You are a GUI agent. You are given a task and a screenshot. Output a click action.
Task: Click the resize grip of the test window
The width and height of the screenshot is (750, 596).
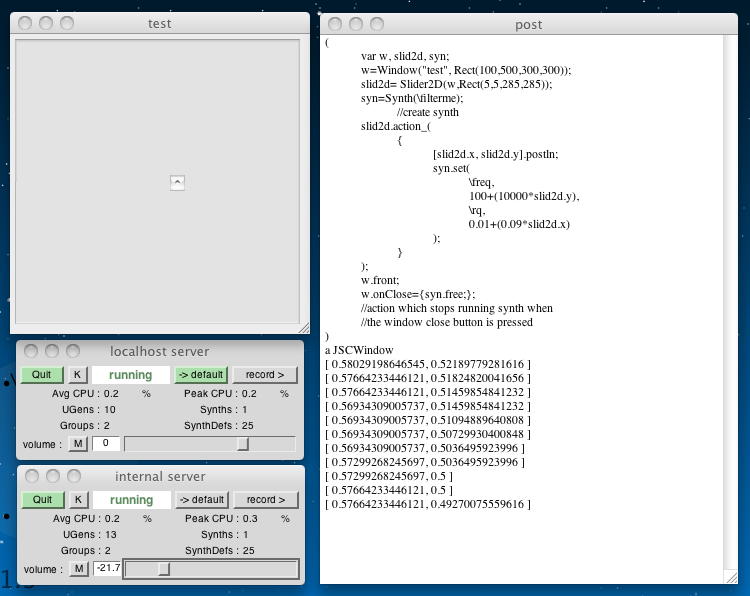coord(303,327)
